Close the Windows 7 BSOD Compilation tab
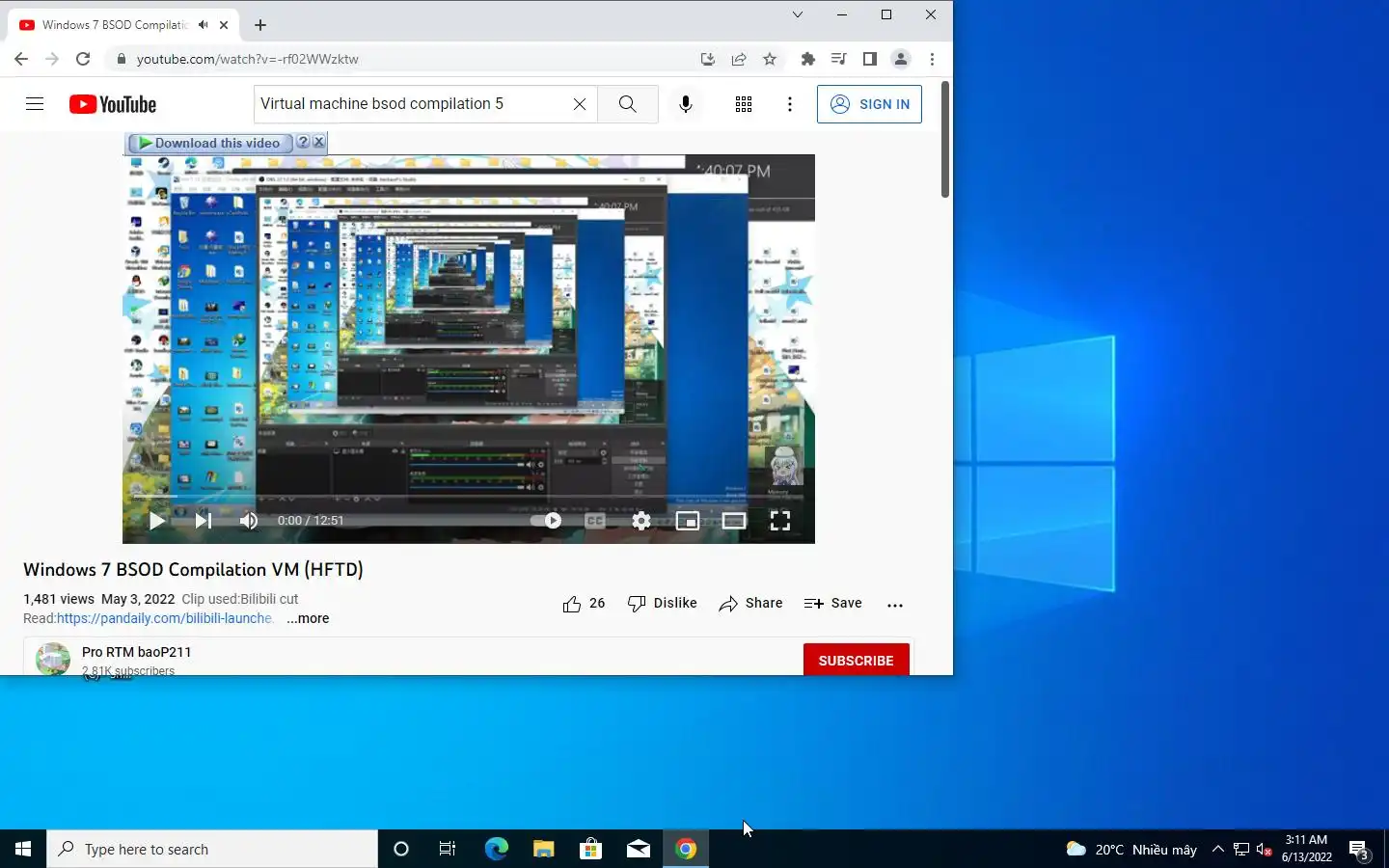The height and width of the screenshot is (868, 1389). point(224,25)
